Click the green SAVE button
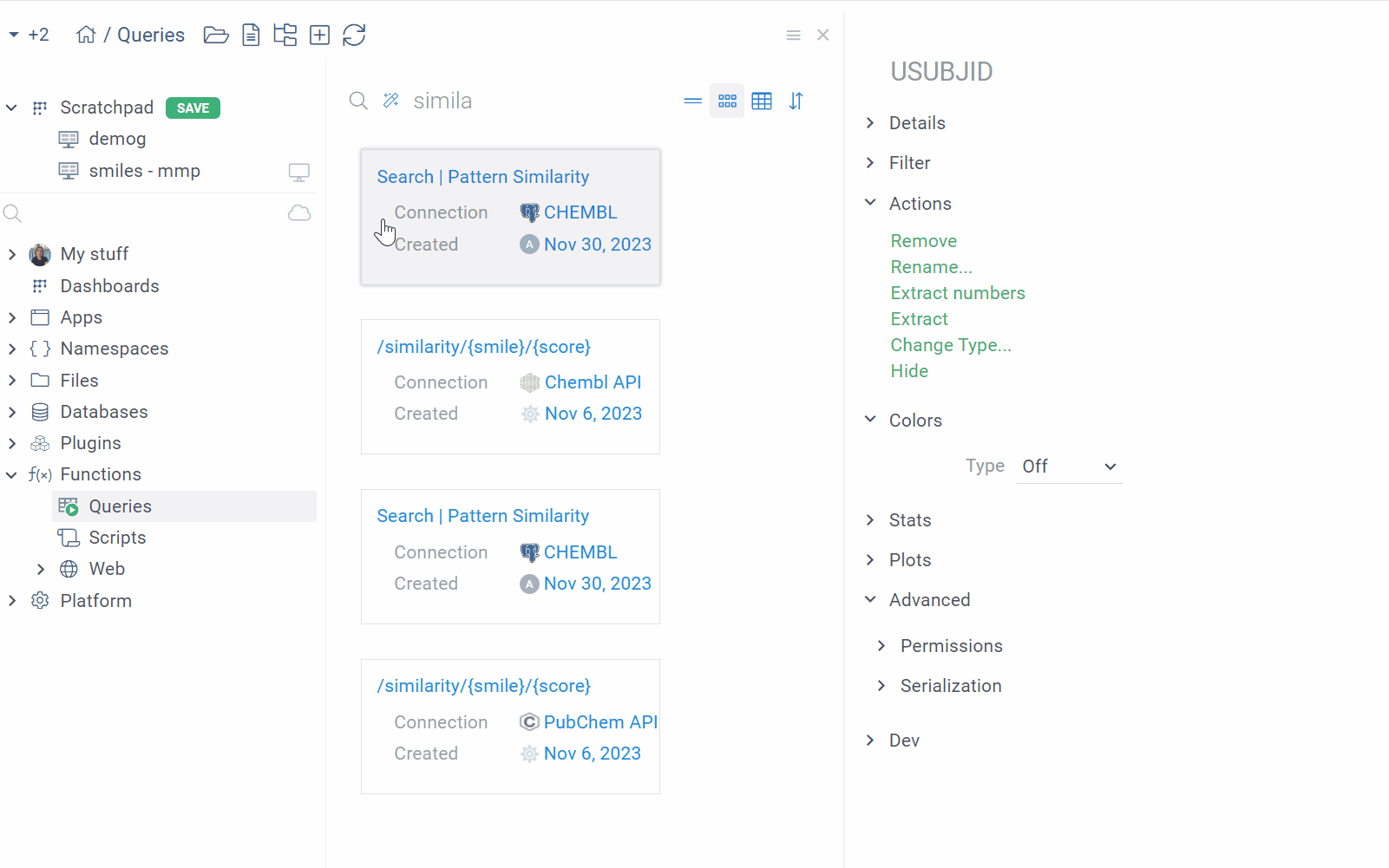The height and width of the screenshot is (868, 1389). pyautogui.click(x=193, y=108)
